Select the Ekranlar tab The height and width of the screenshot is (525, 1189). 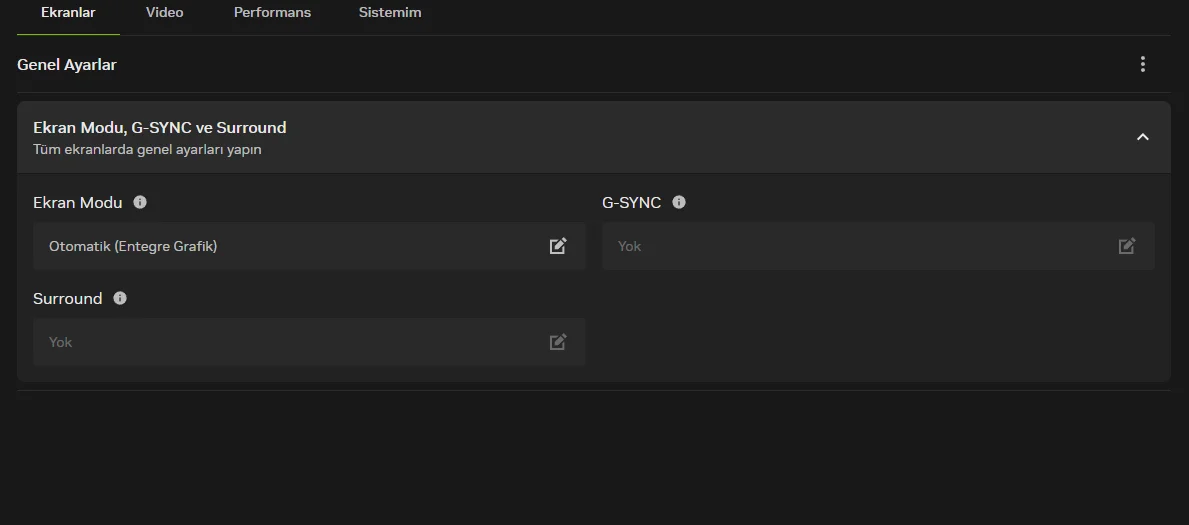(x=68, y=13)
